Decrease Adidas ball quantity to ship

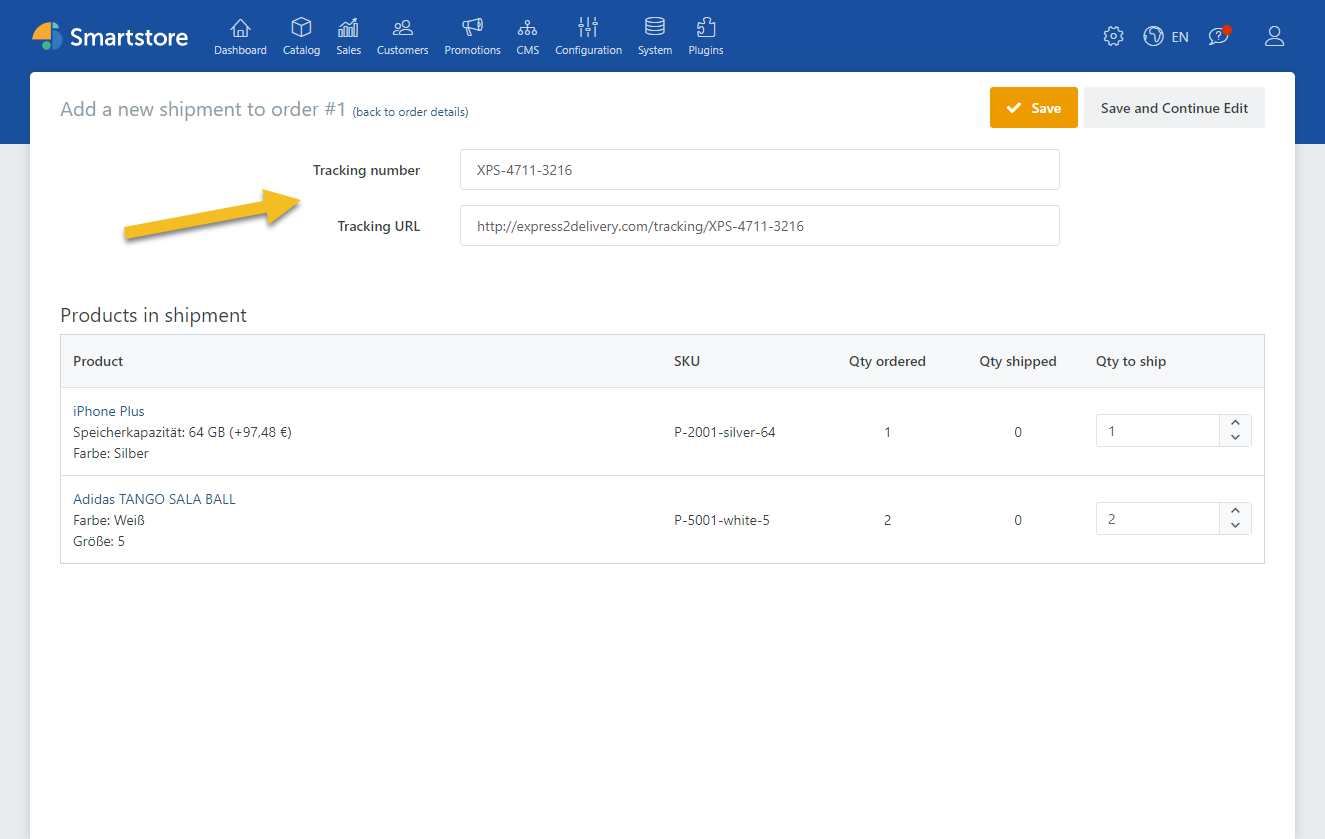1235,526
